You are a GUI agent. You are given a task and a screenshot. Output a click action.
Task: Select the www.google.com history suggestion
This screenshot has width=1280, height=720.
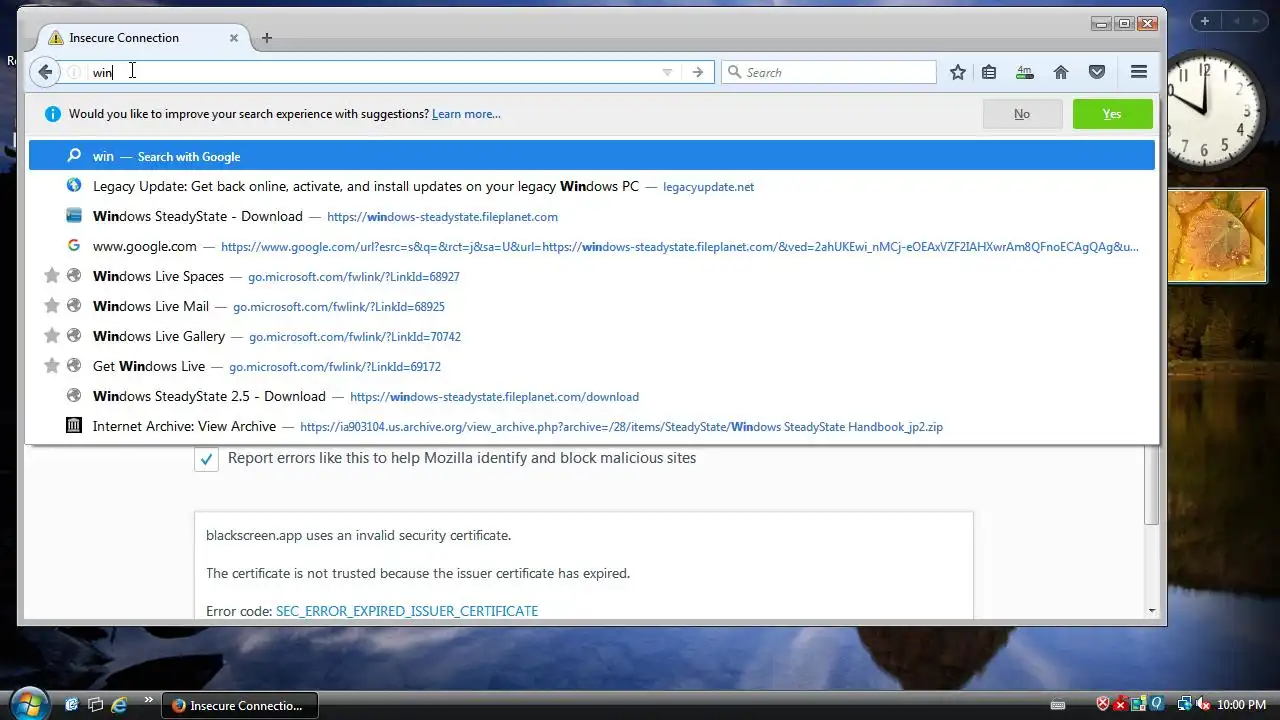click(x=592, y=246)
